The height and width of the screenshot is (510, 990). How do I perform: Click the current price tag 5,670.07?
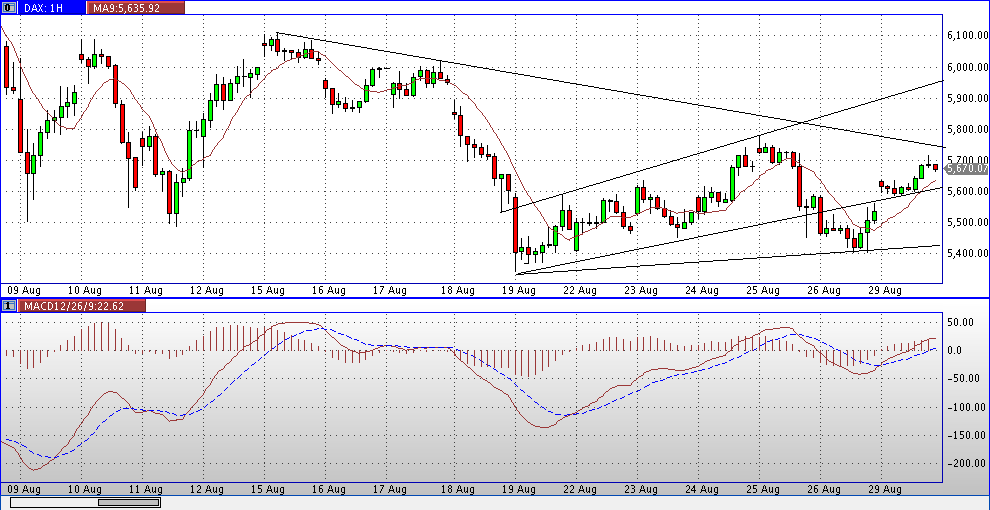[967, 168]
